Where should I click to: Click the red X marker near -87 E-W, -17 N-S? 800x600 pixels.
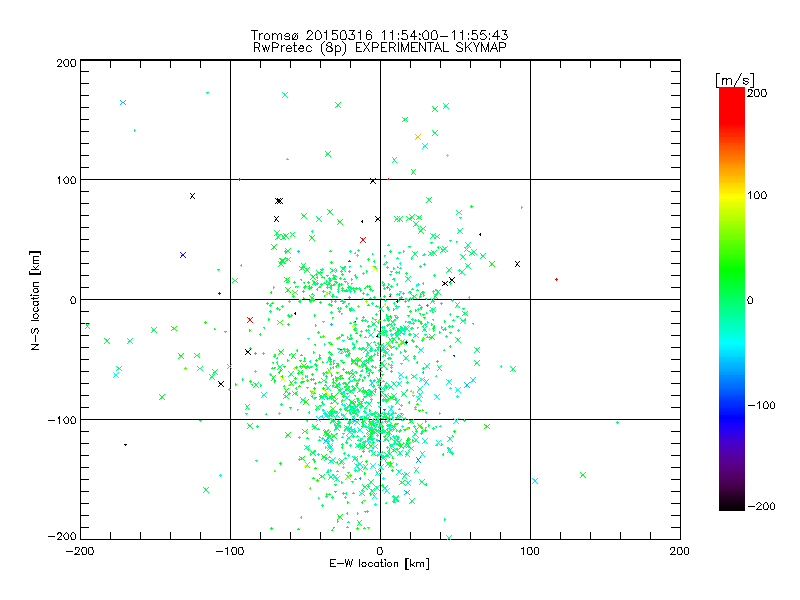coord(250,320)
